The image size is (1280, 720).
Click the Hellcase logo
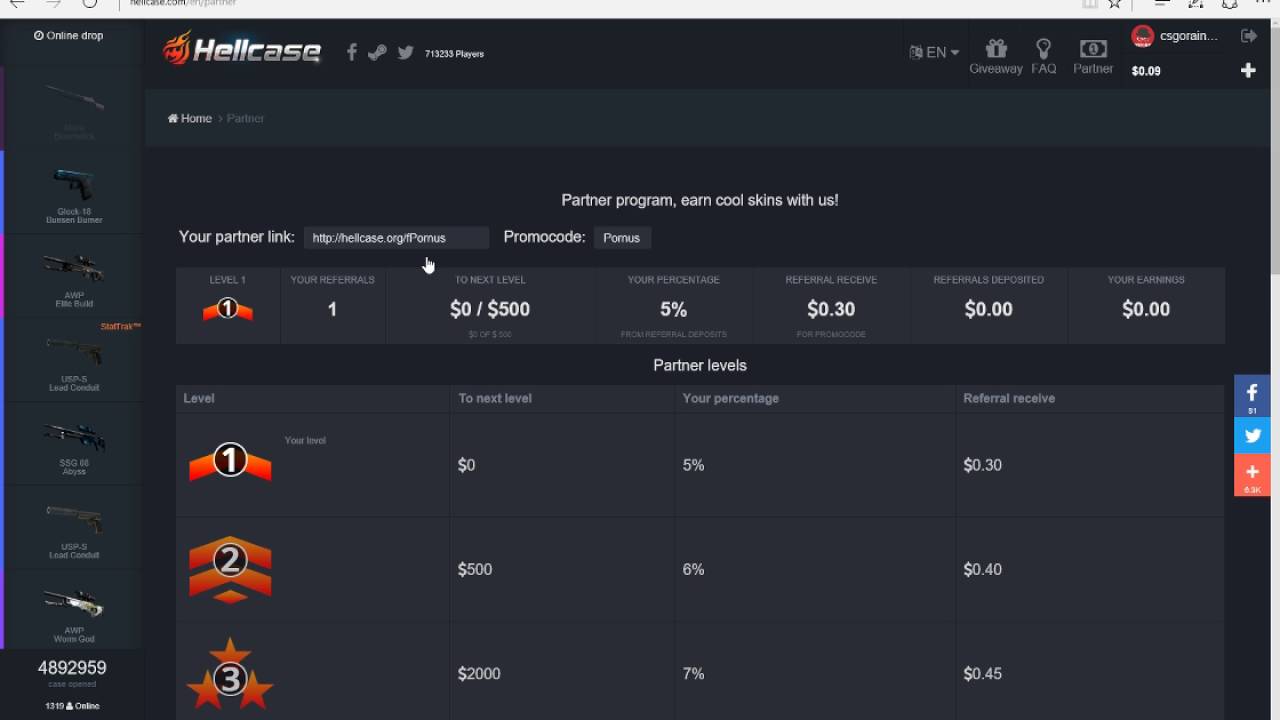click(x=242, y=48)
